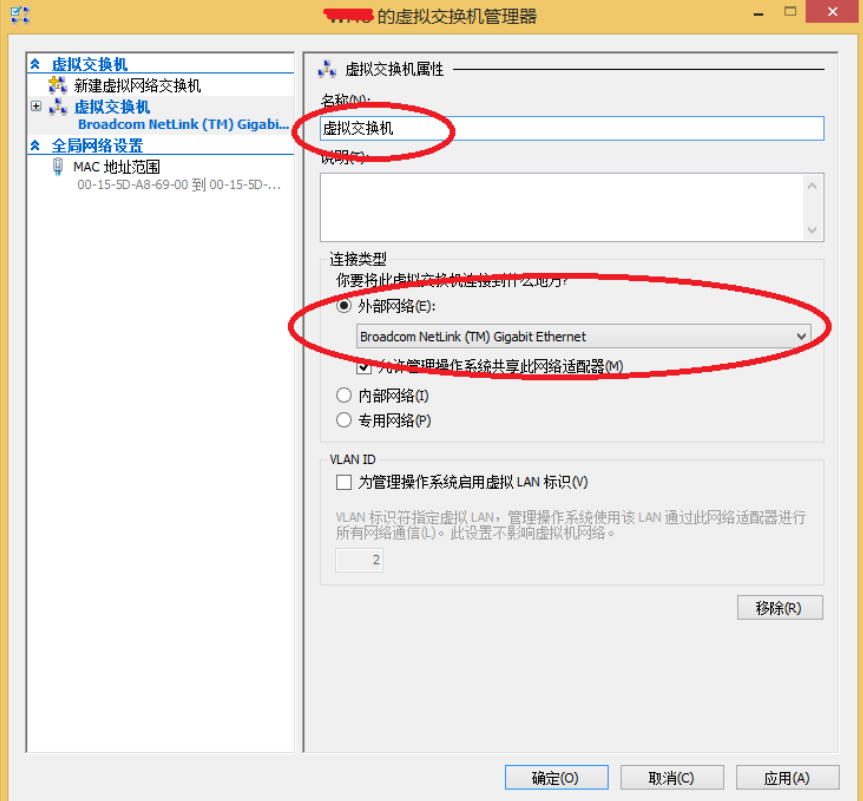The width and height of the screenshot is (863, 801).
Task: Click the description box scroll down arrow
Action: (x=812, y=230)
